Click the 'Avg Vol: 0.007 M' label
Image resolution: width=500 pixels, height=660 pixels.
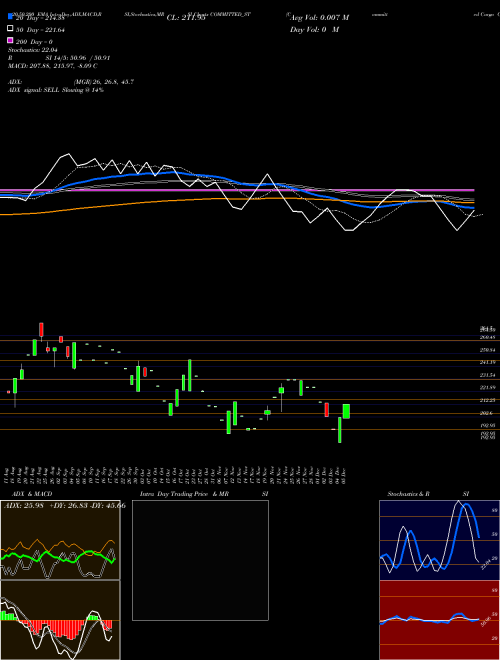click(319, 18)
